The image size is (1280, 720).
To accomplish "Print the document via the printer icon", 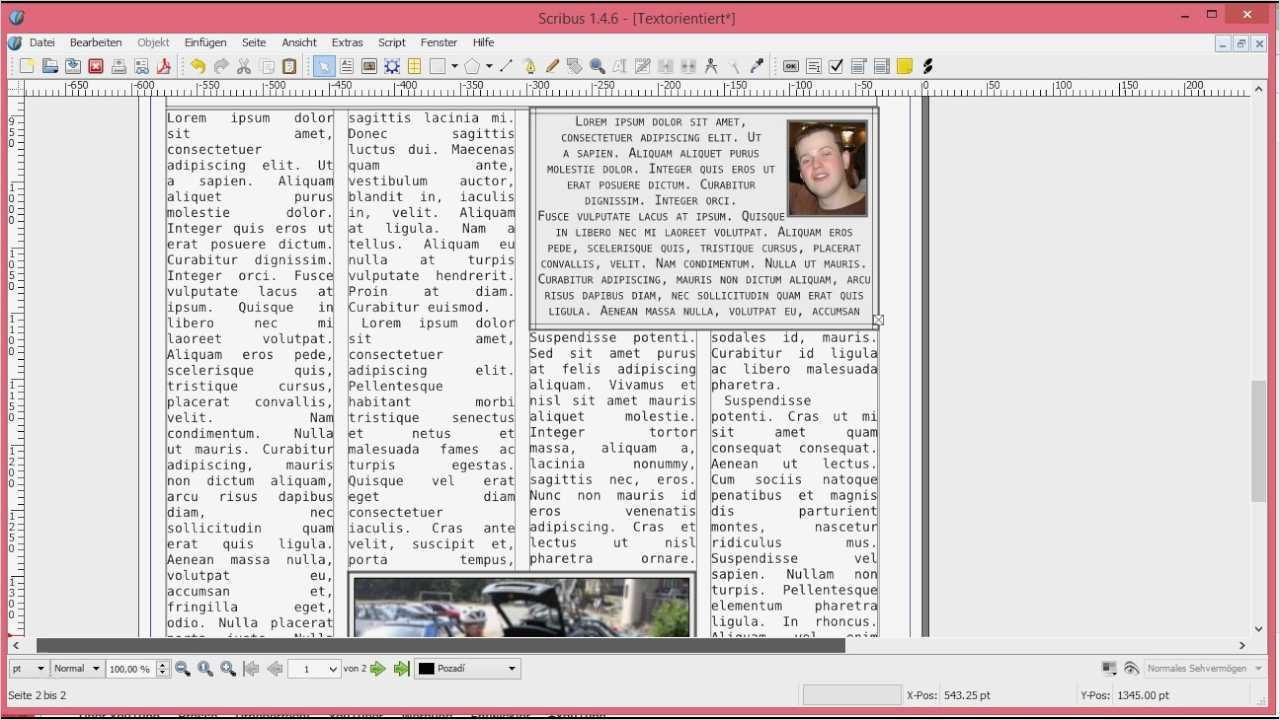I will [119, 66].
